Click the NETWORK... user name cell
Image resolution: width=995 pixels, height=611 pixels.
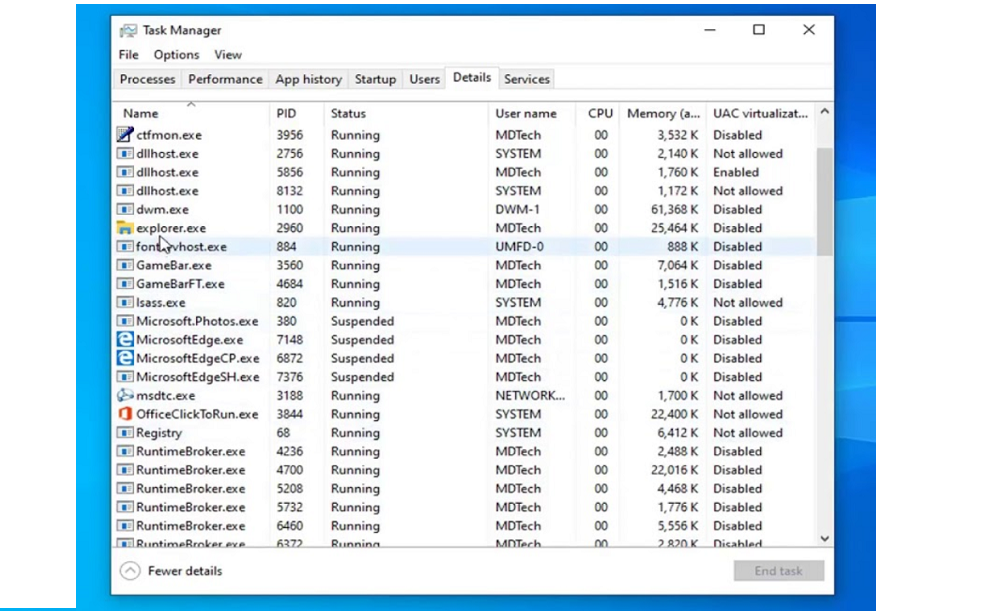click(x=530, y=395)
